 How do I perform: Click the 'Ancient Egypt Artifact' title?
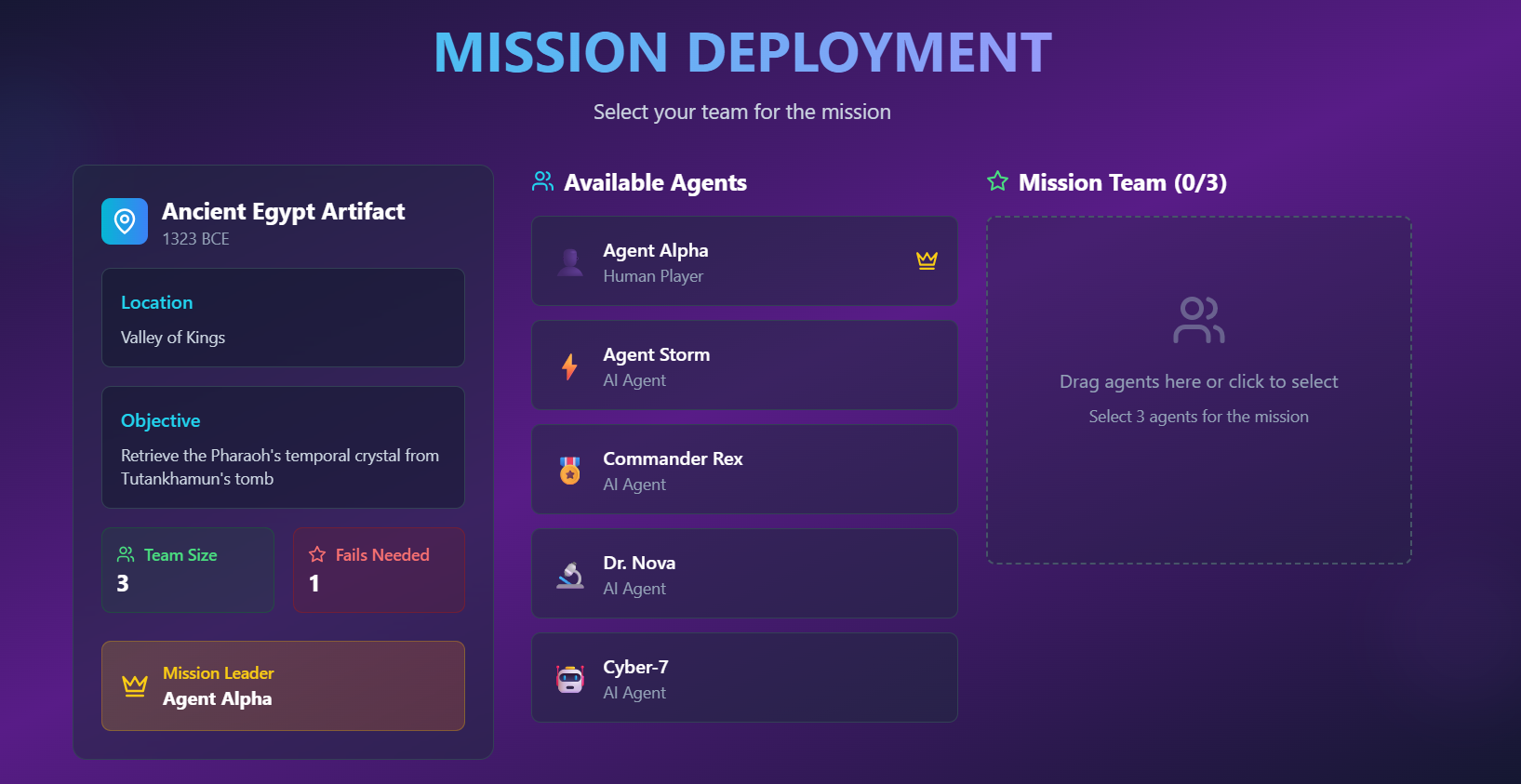[284, 212]
